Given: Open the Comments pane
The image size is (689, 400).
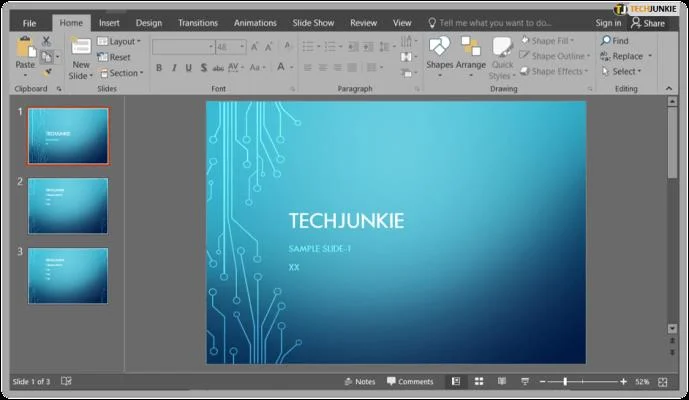Looking at the screenshot, I should (x=410, y=382).
